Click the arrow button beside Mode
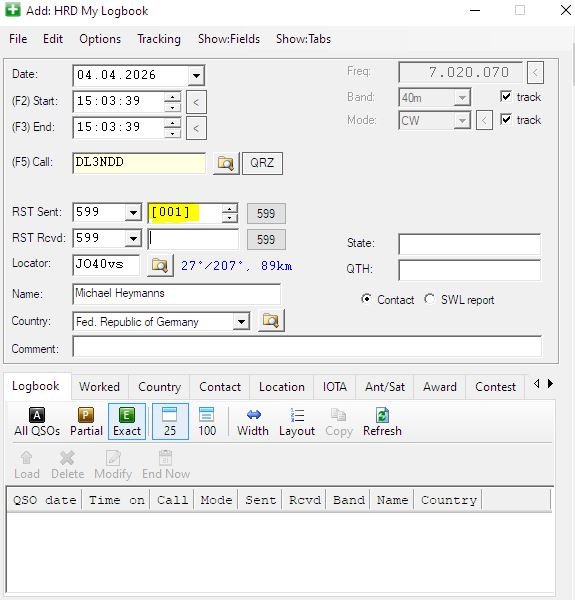Viewport: 575px width, 600px height. point(484,120)
